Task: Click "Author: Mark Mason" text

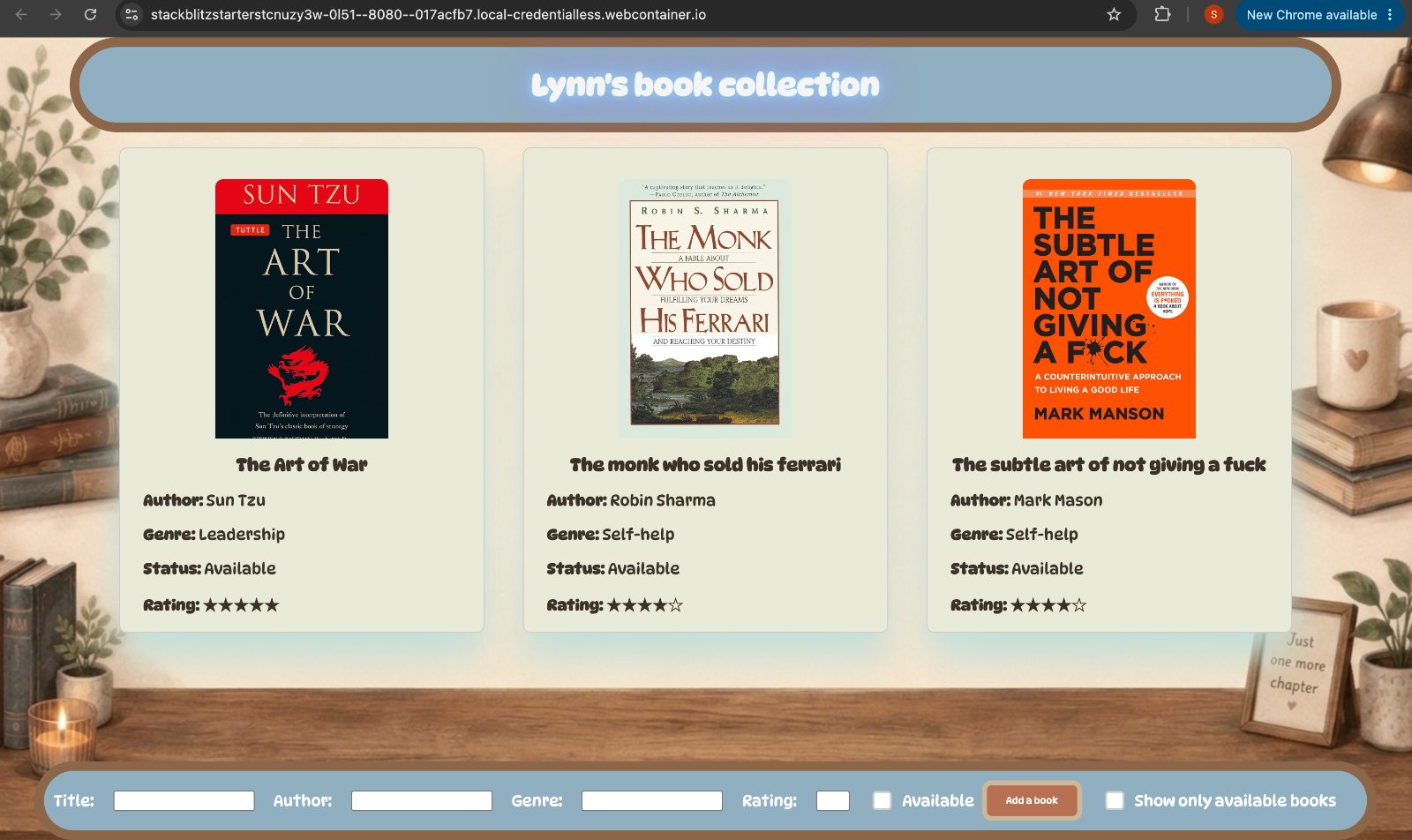Action: pyautogui.click(x=1026, y=500)
